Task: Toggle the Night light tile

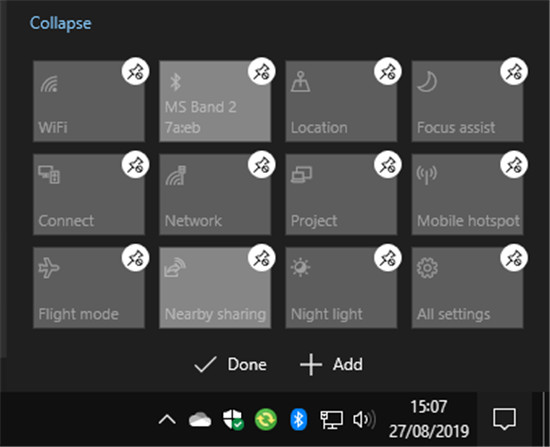Action: point(341,288)
